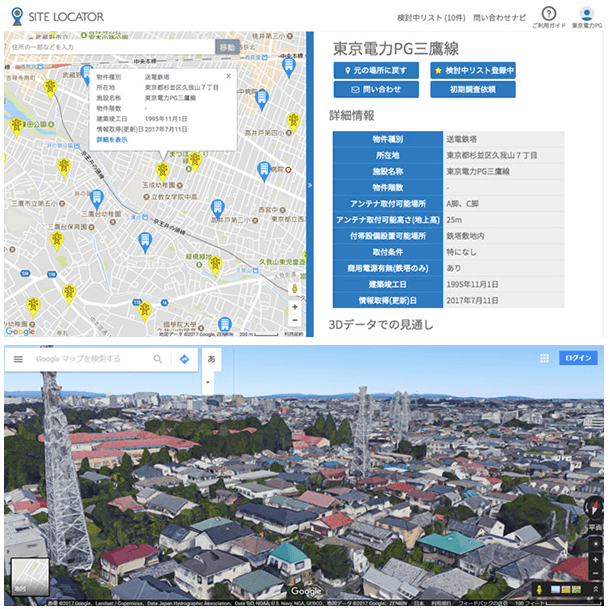Click the 東京都杉並区久我山７丁目 address cell
This screenshot has width=610, height=609.
pyautogui.click(x=492, y=155)
